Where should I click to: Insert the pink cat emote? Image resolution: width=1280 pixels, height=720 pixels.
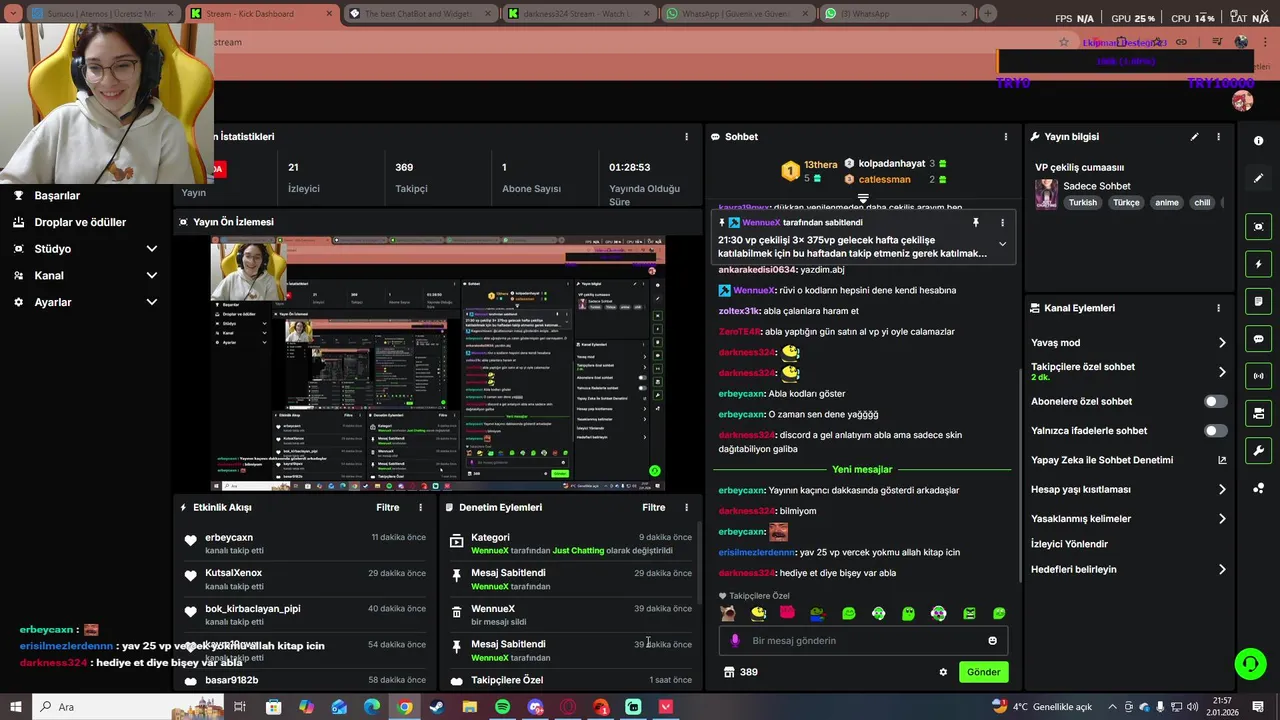pos(788,613)
